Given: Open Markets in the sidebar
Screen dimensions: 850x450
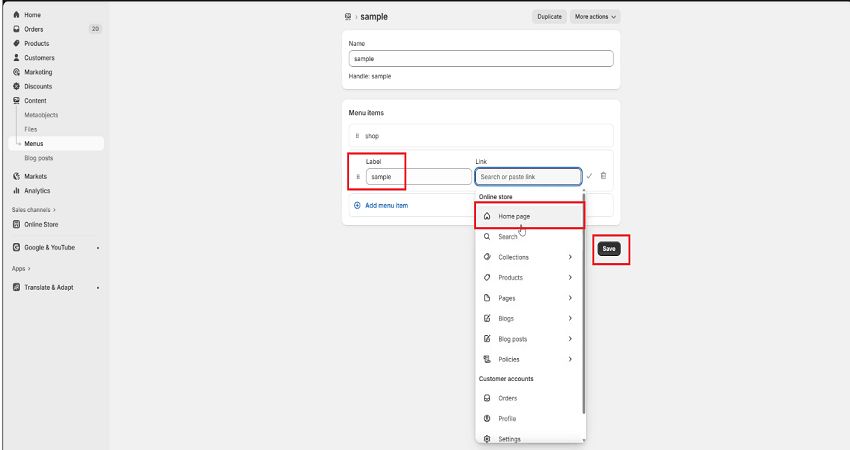Looking at the screenshot, I should point(35,177).
